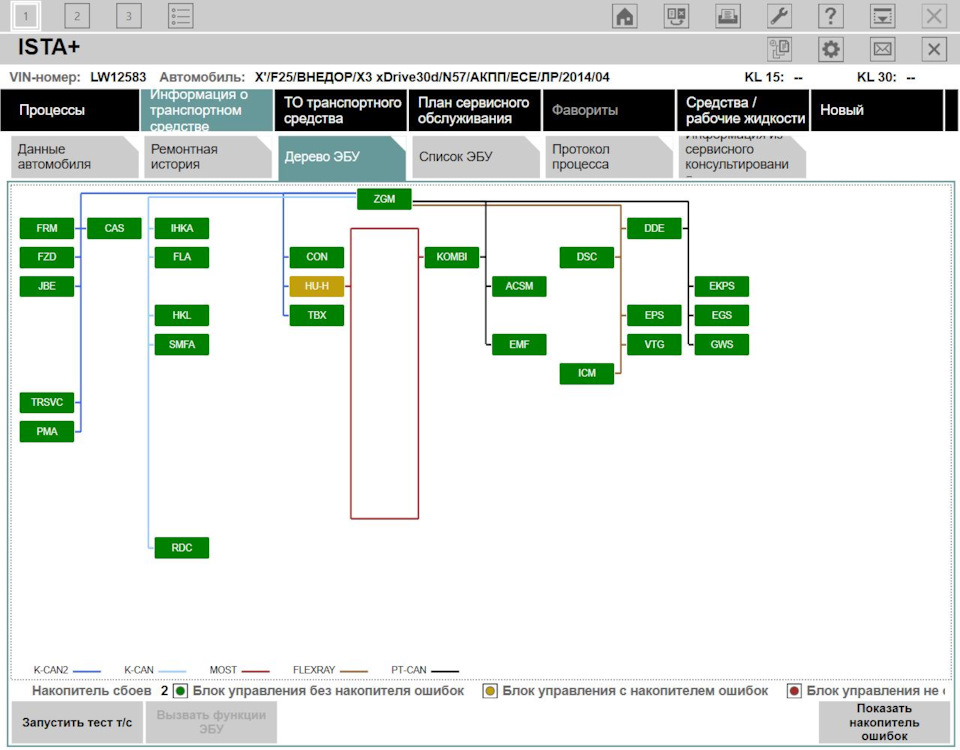Open session number 1 box
960x750 pixels.
point(26,16)
